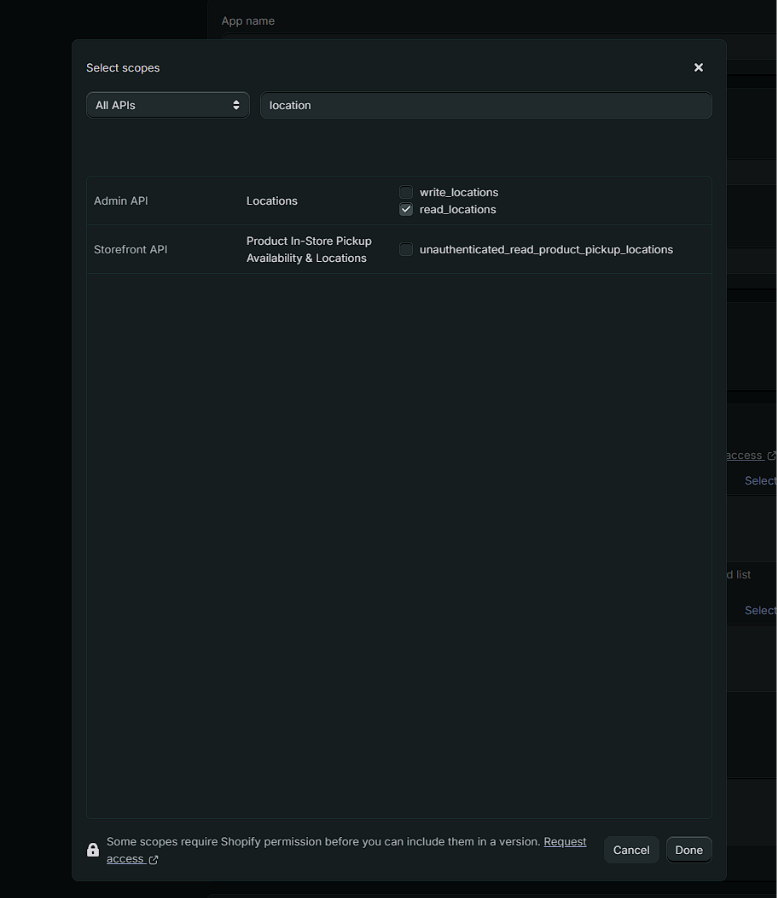Screen dimensions: 777x898
Task: Click the external-link icon behind the dialog
Action: pyautogui.click(x=771, y=456)
